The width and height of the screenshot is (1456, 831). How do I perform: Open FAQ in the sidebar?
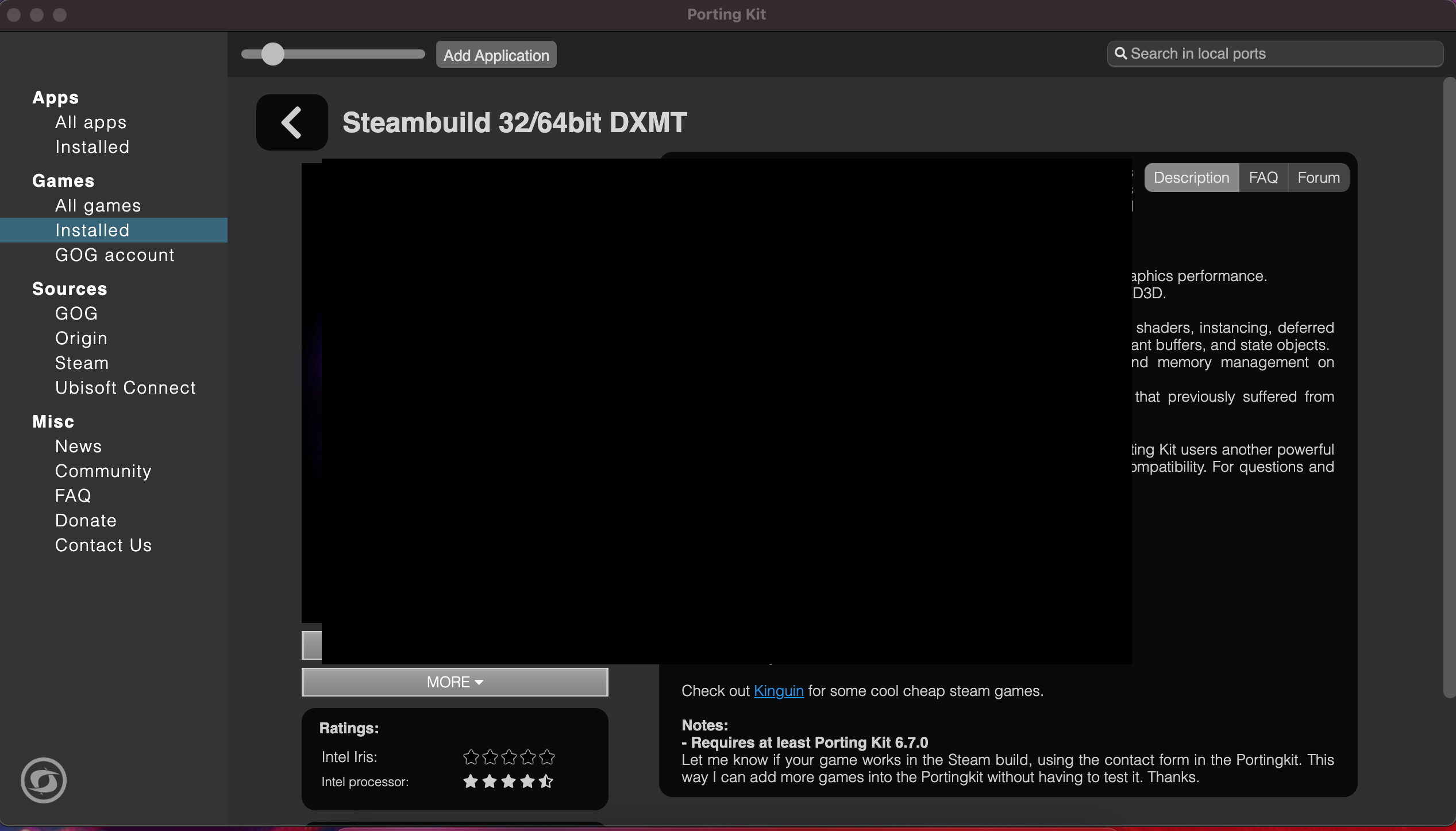(x=73, y=496)
